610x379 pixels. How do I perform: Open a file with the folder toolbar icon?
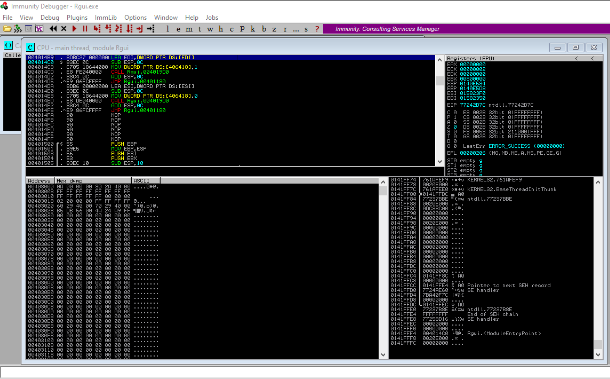[x=7, y=29]
